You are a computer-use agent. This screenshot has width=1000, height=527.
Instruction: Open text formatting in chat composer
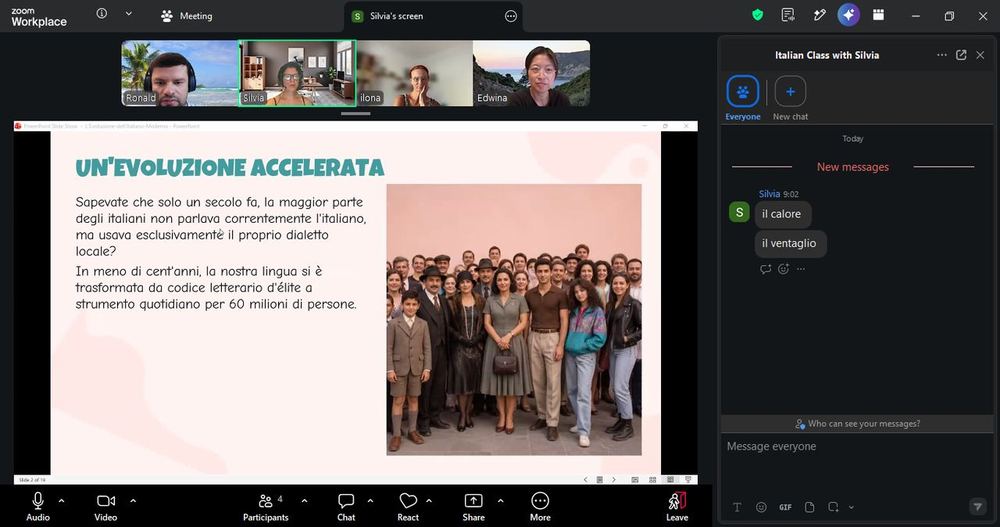(x=737, y=507)
